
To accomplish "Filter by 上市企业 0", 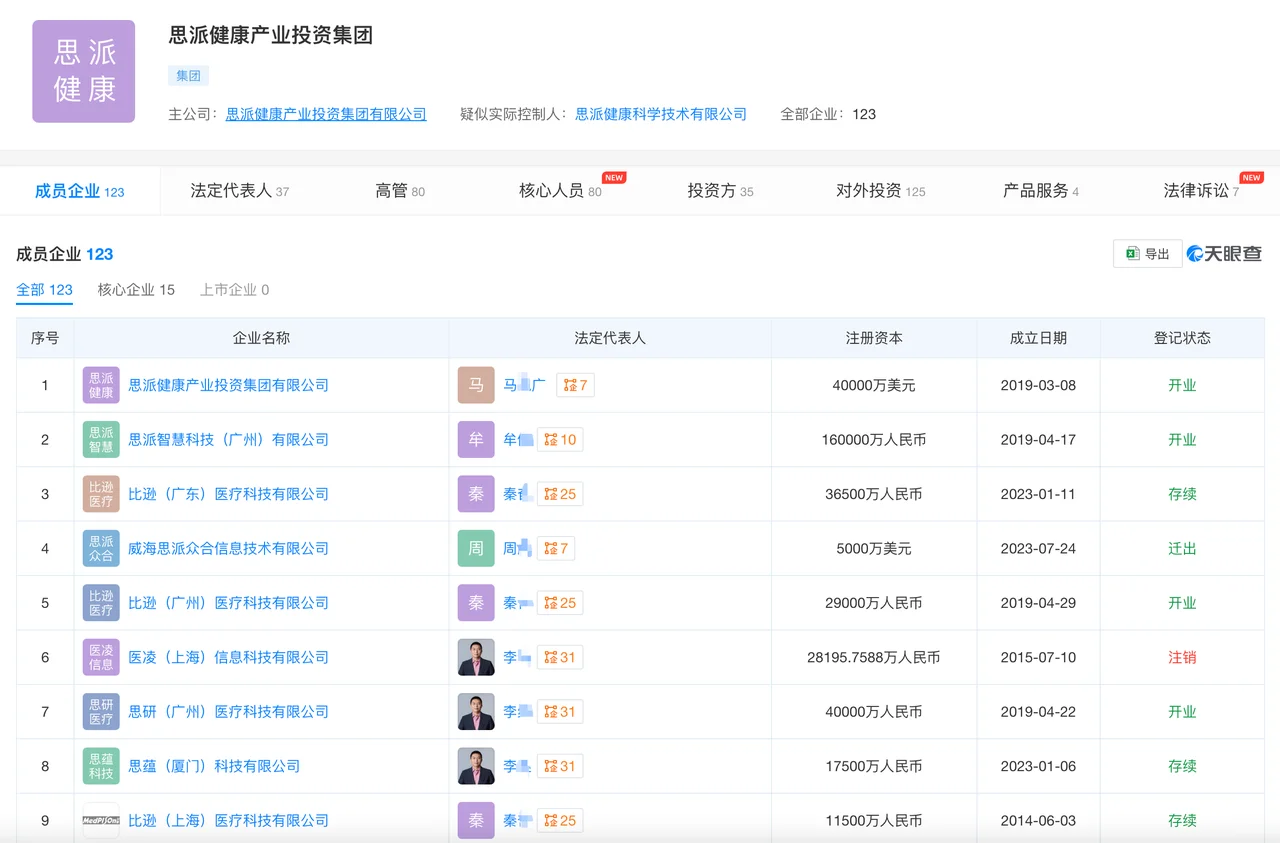I will point(235,290).
